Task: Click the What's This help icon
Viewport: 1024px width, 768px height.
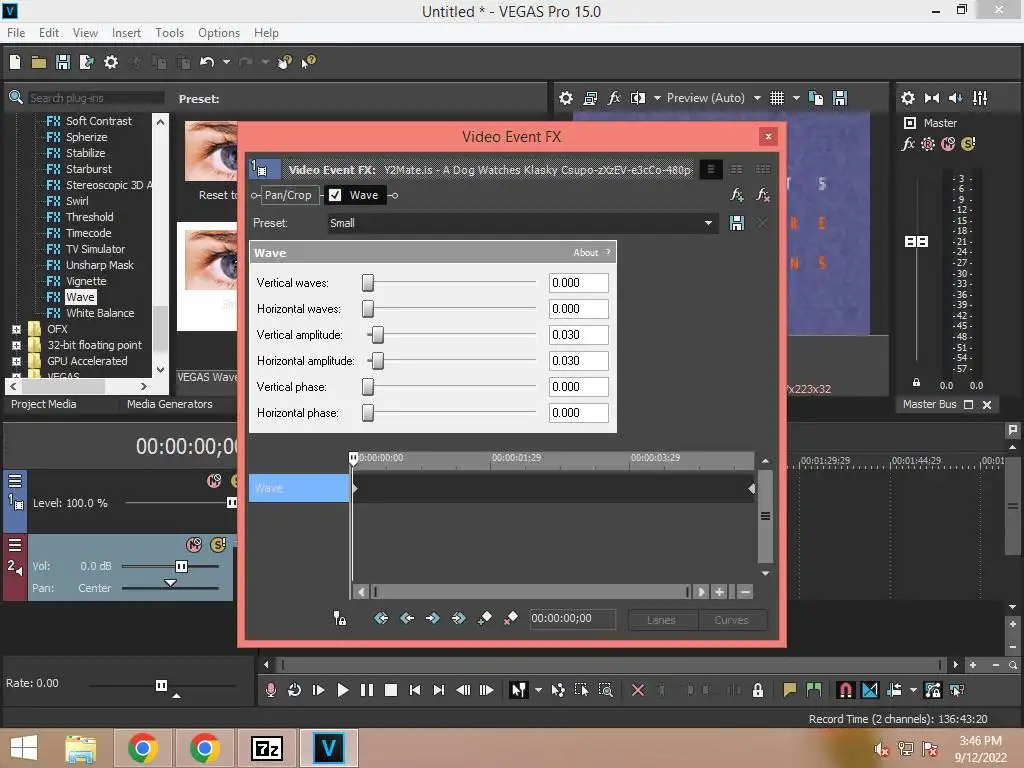Action: pyautogui.click(x=308, y=62)
